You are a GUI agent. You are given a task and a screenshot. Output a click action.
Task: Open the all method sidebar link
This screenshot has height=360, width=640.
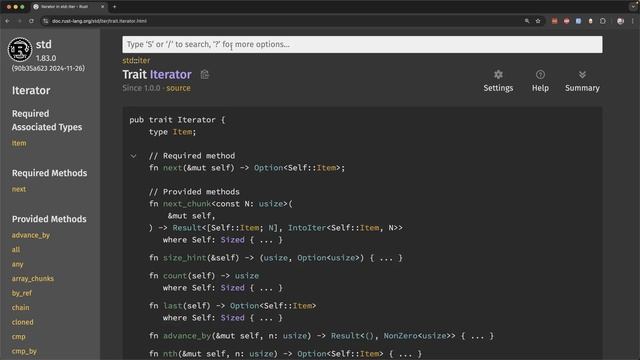click(x=16, y=250)
